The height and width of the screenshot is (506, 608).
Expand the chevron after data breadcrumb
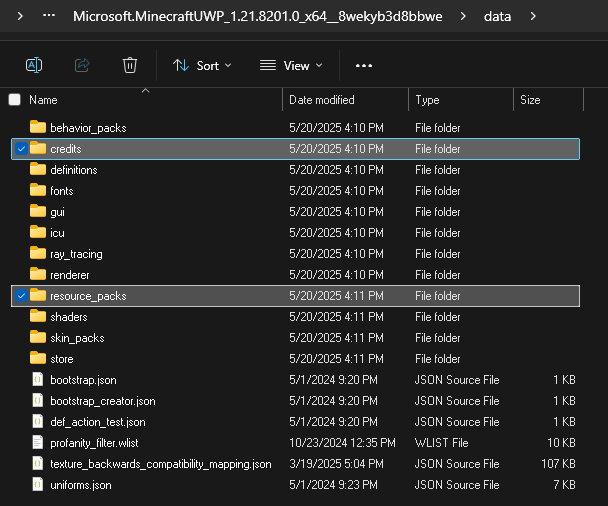pos(533,16)
